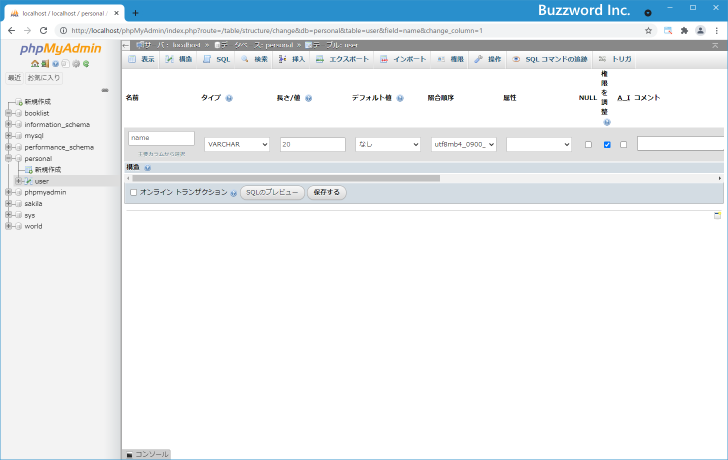Collapse the booklist database tree node
The height and width of the screenshot is (460, 728).
click(x=8, y=113)
